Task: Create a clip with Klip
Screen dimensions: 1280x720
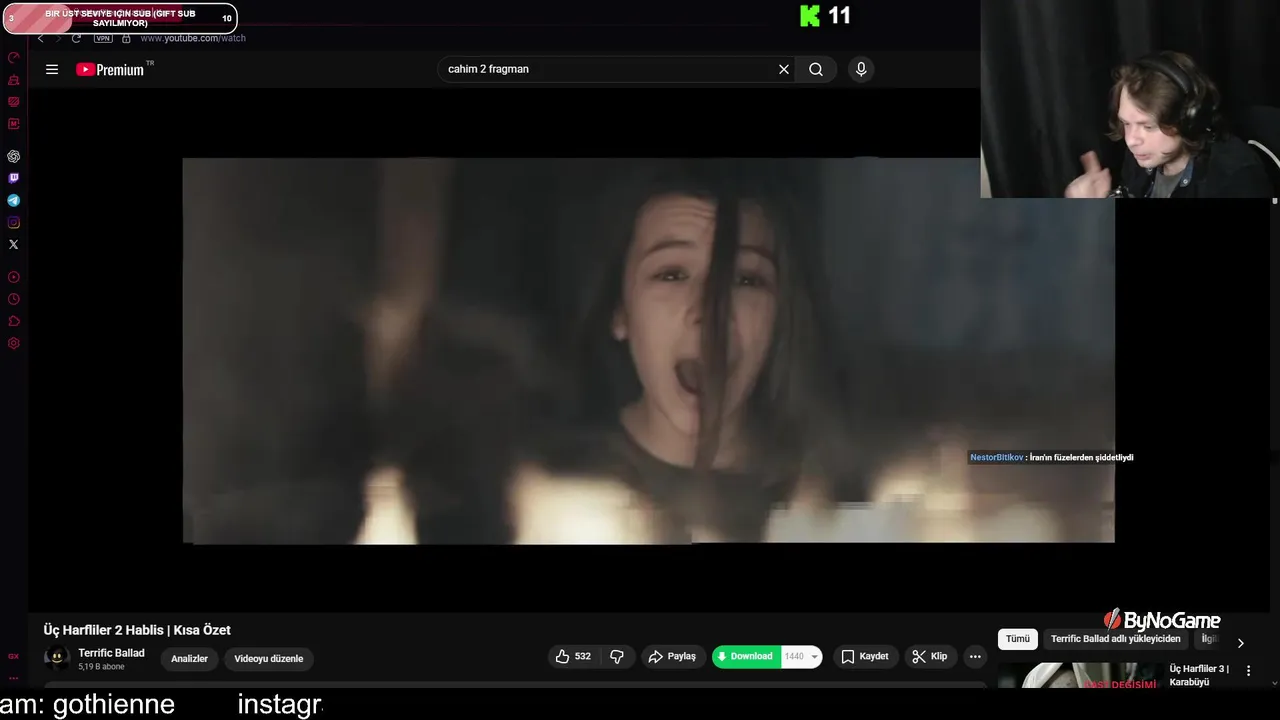Action: [x=930, y=657]
